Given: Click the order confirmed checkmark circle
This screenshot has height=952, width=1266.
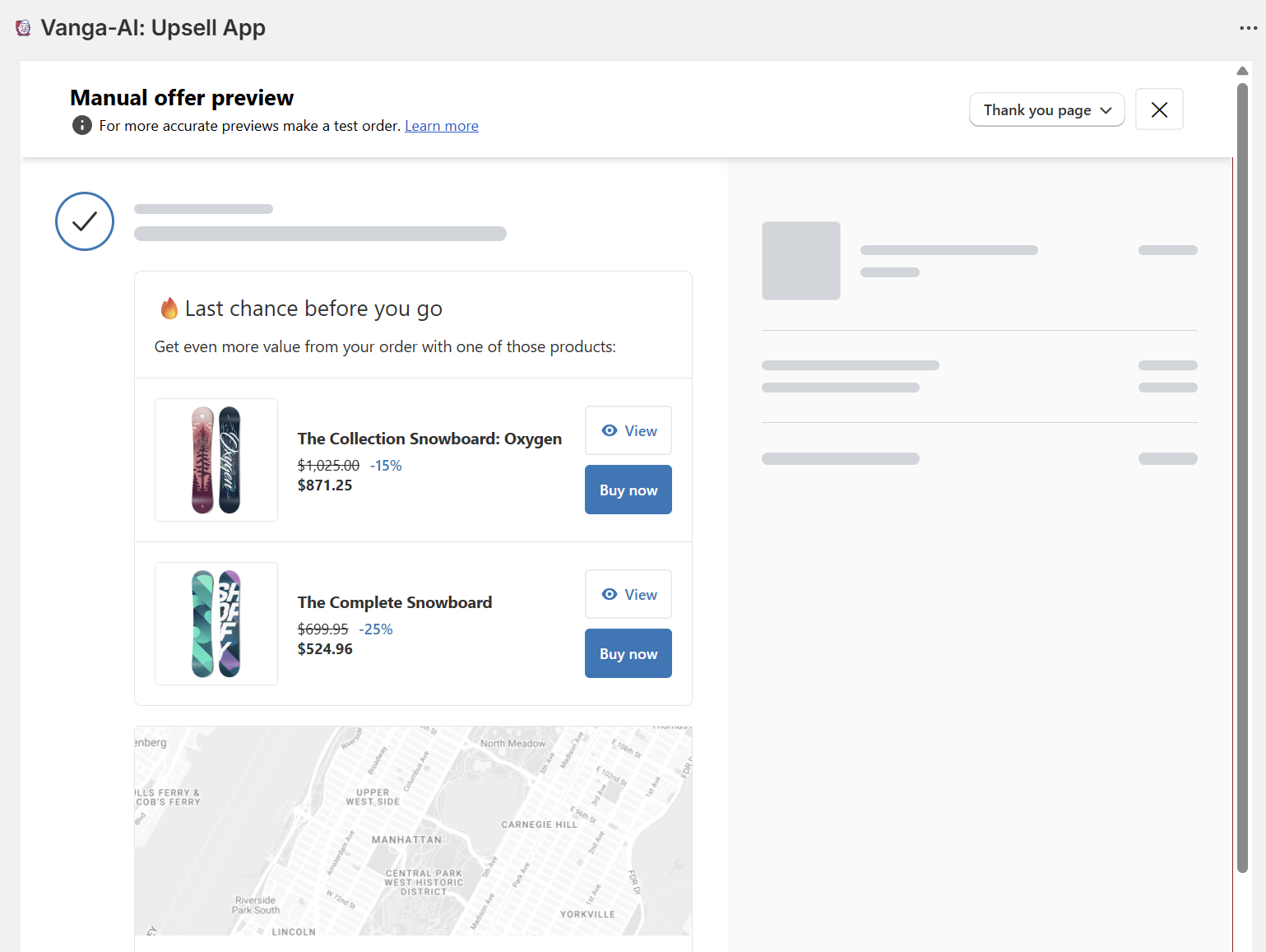Looking at the screenshot, I should (85, 221).
